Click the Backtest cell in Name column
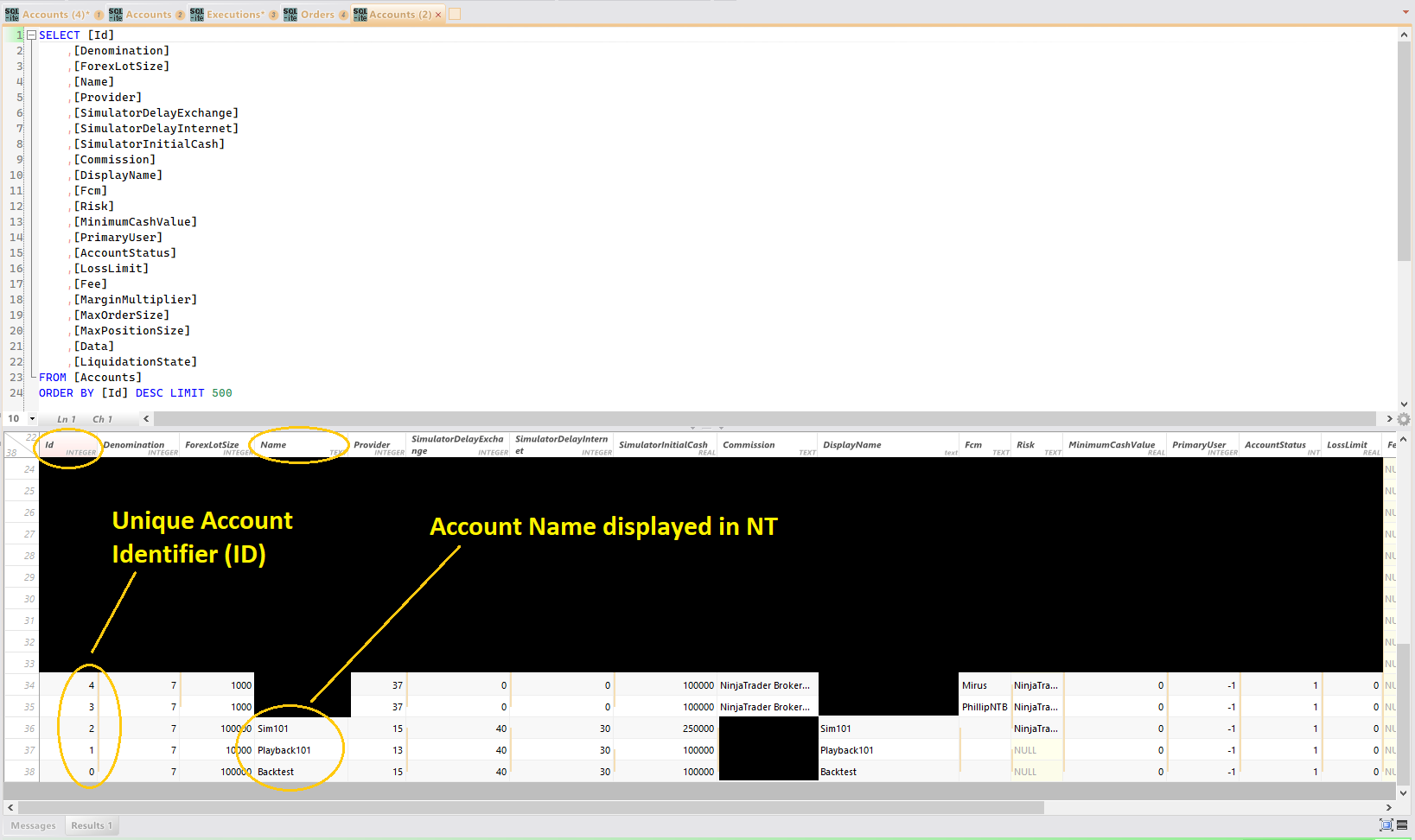1415x840 pixels. tap(303, 772)
